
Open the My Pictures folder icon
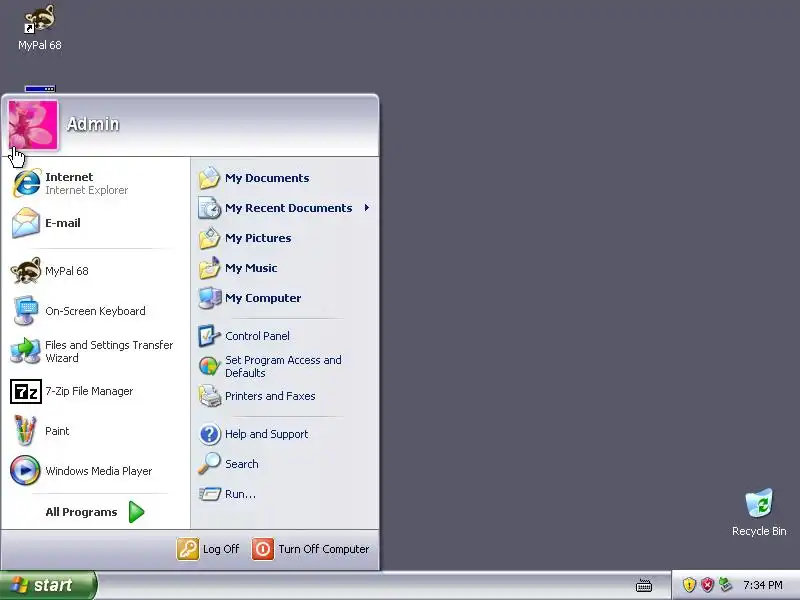[x=209, y=238]
